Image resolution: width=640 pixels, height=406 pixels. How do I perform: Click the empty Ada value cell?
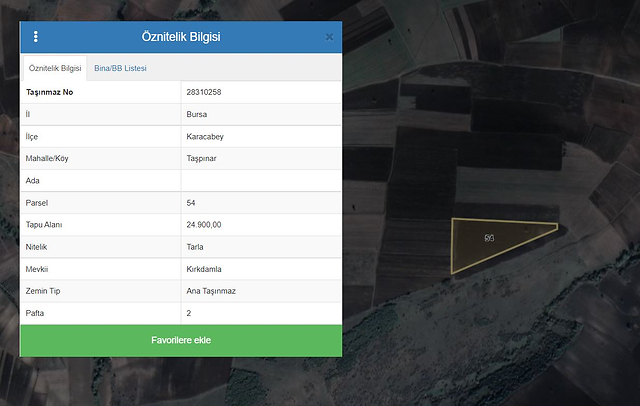click(x=260, y=180)
